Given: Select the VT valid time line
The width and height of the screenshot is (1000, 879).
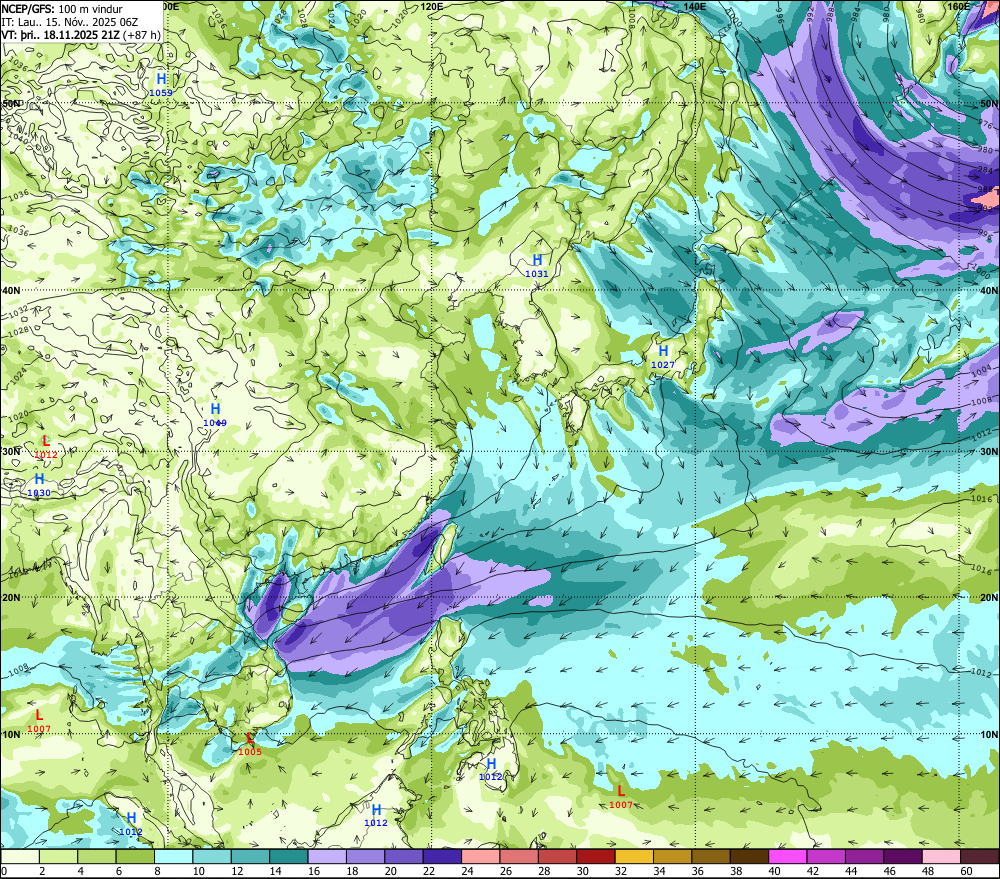Looking at the screenshot, I should click(81, 35).
